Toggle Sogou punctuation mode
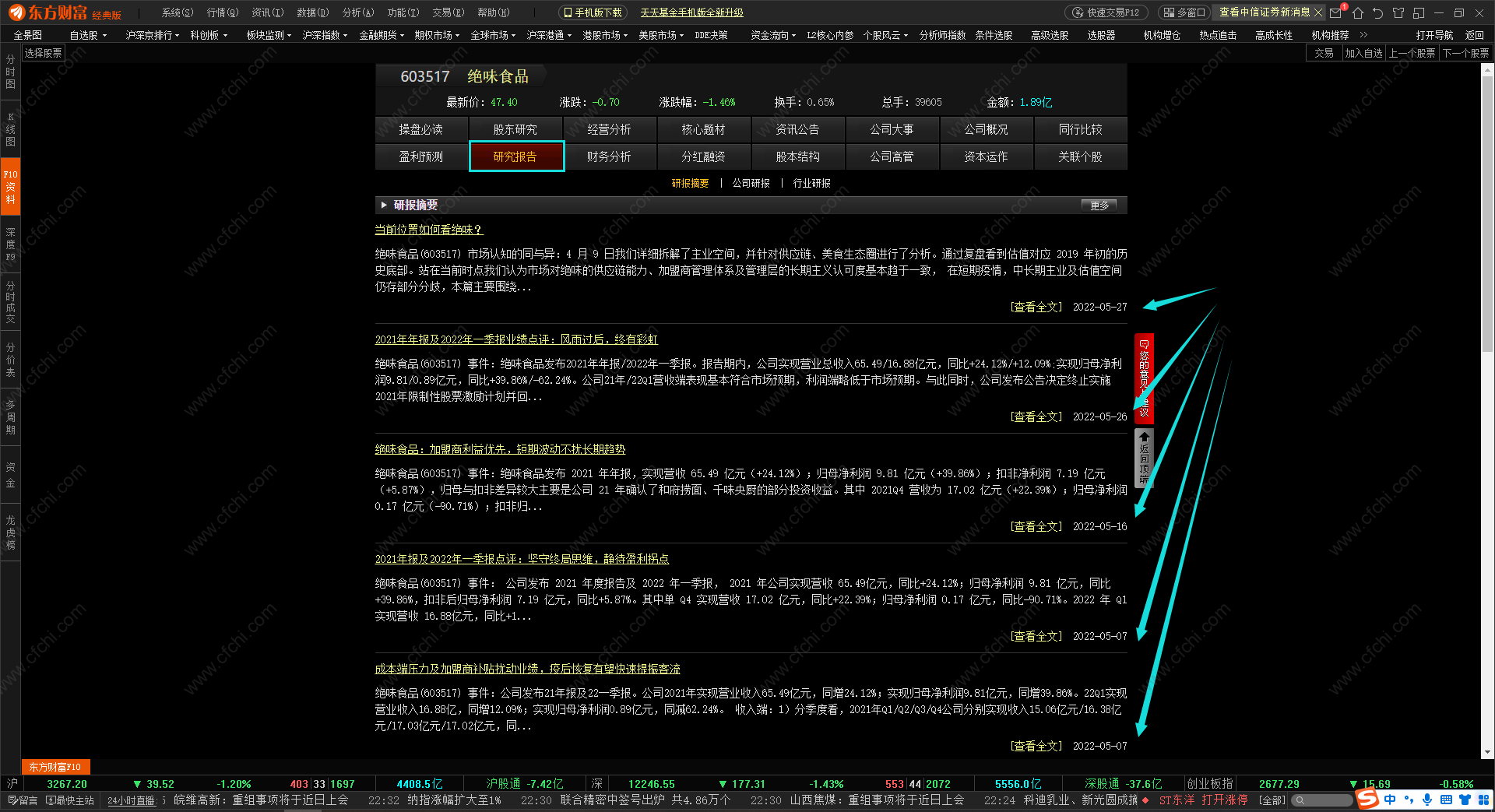Viewport: 1495px width, 812px height. click(1409, 800)
